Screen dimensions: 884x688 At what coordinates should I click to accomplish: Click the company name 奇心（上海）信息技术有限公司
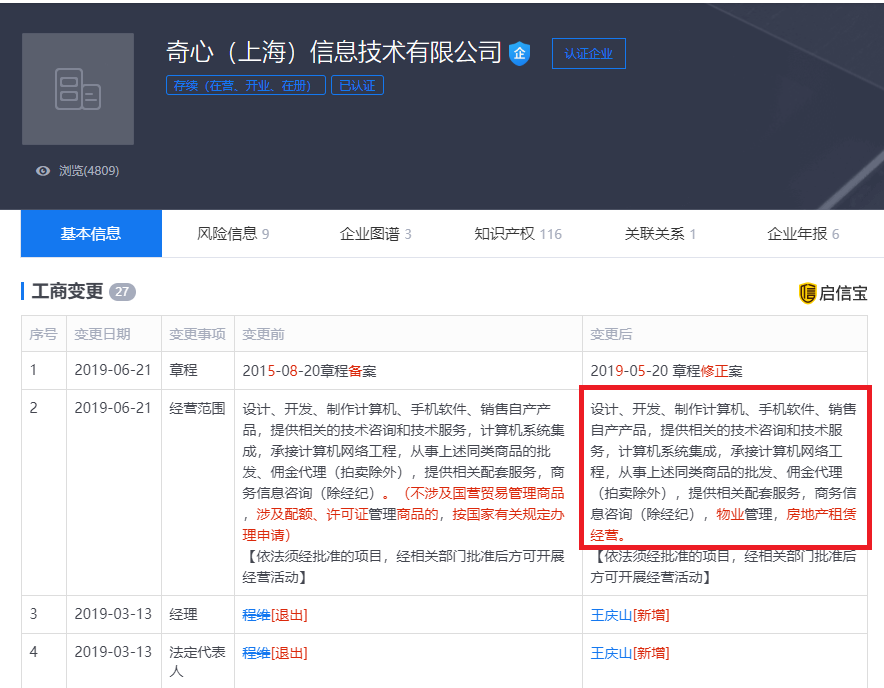click(x=334, y=52)
